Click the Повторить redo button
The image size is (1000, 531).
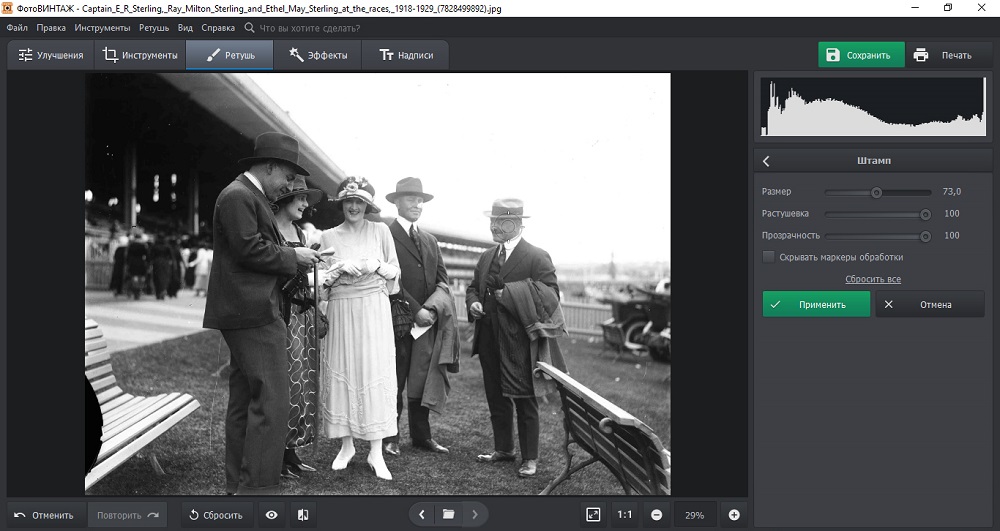point(128,515)
